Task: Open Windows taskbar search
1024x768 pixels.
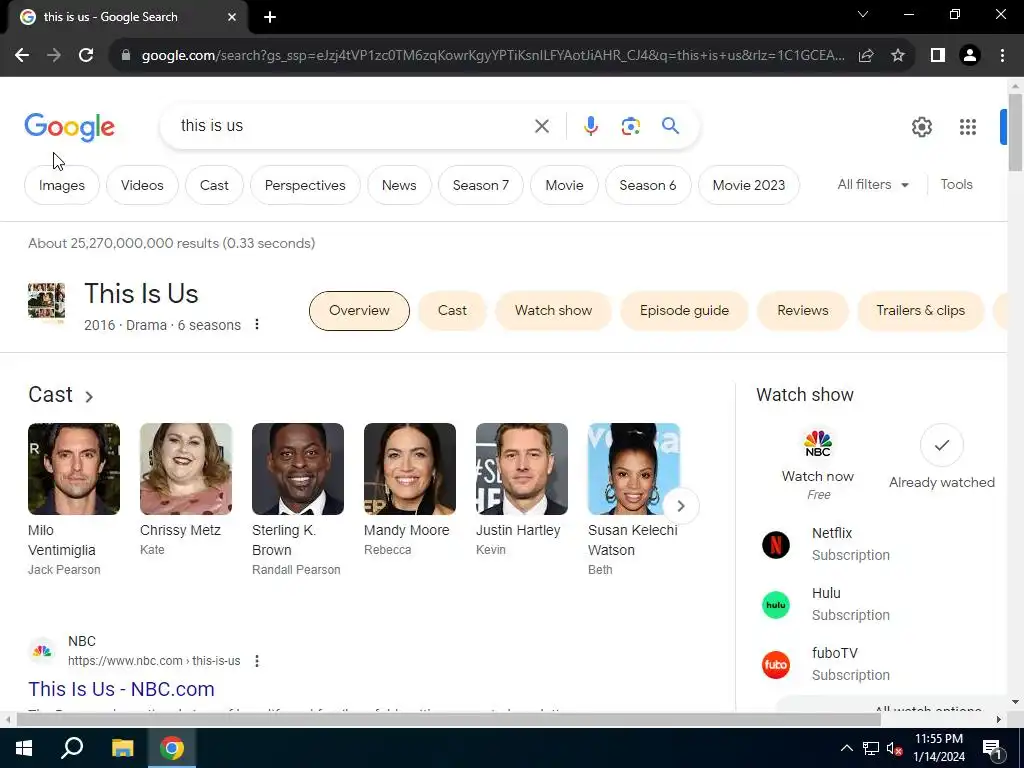Action: 72,748
